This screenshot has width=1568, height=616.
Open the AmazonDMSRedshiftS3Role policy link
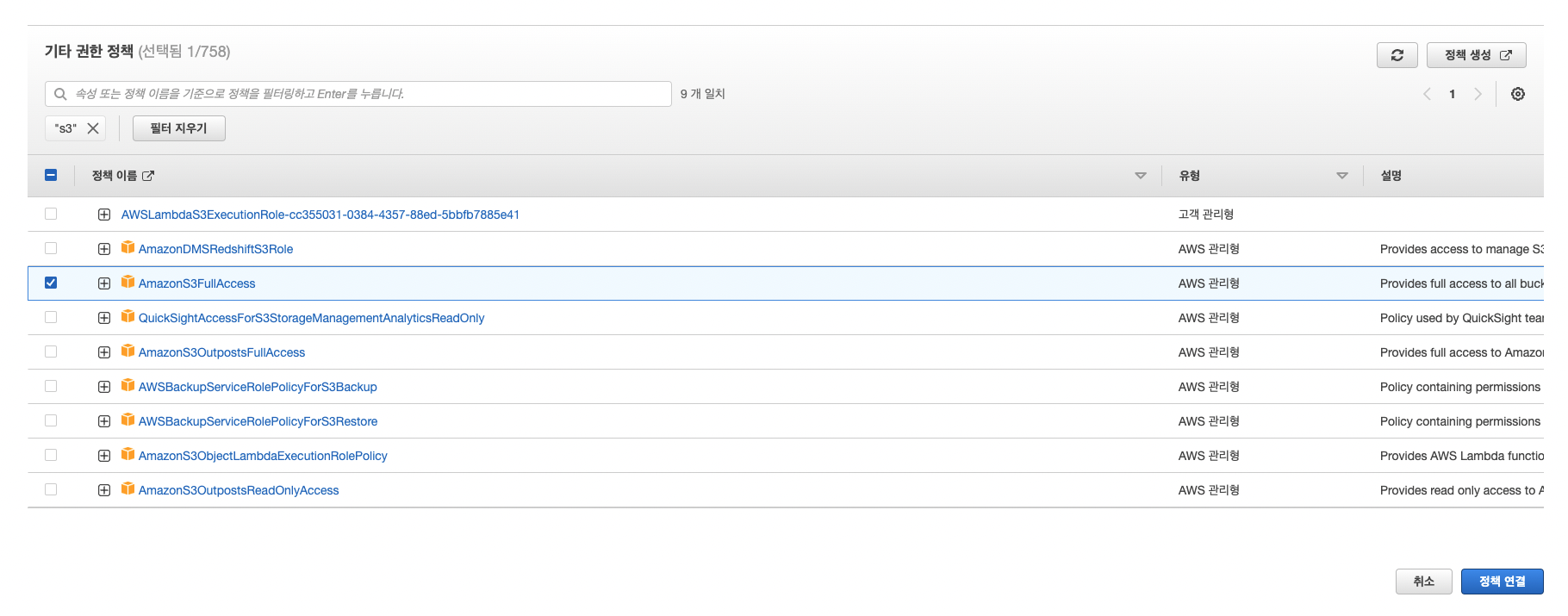215,249
